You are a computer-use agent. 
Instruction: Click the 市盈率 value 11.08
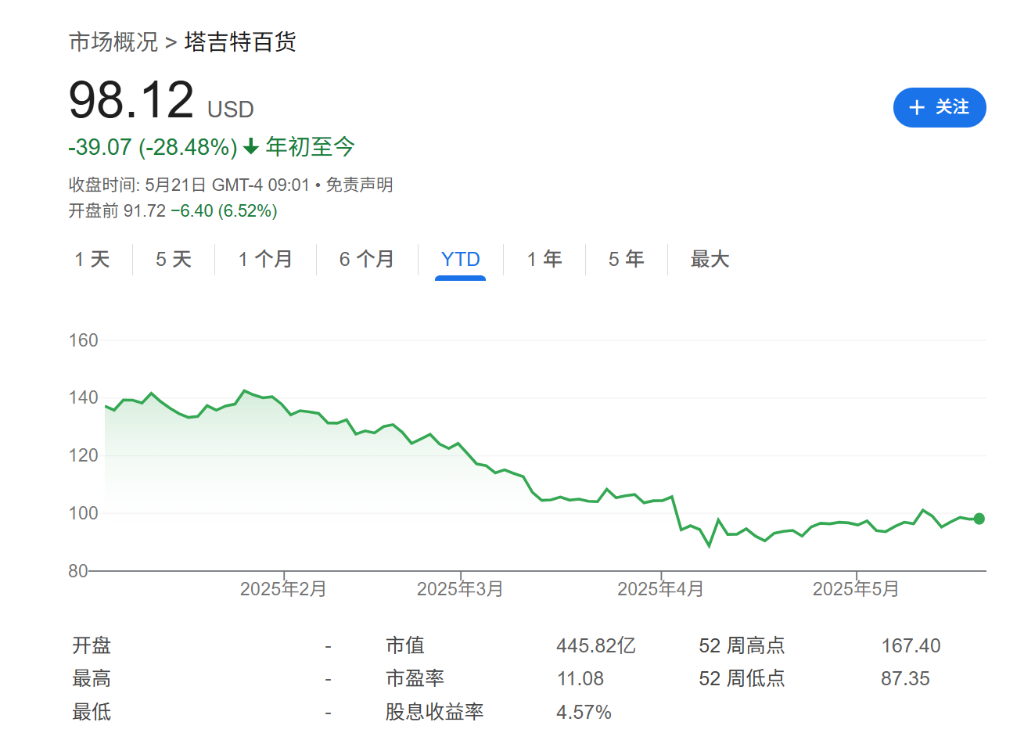tap(575, 678)
